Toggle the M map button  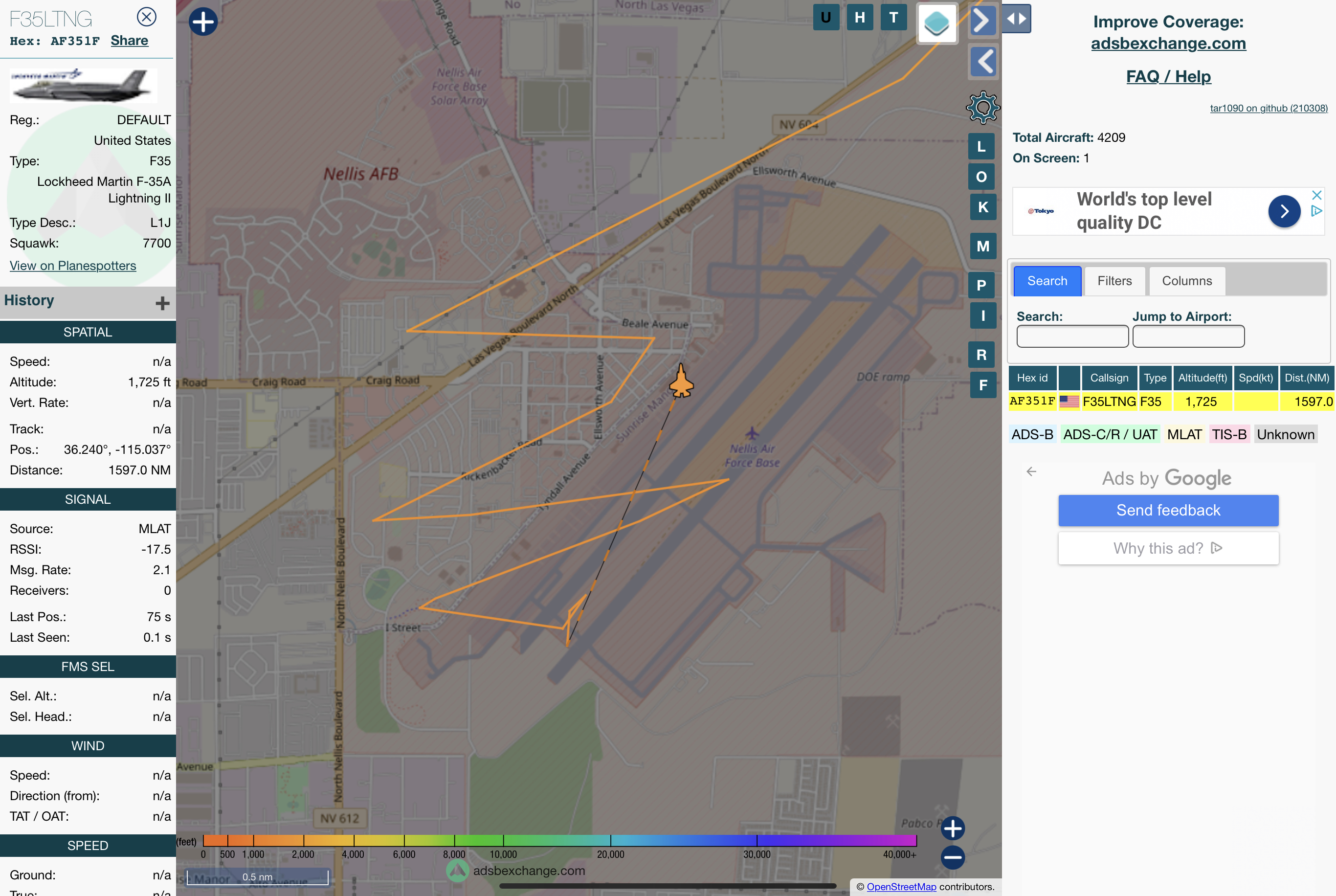pyautogui.click(x=983, y=246)
